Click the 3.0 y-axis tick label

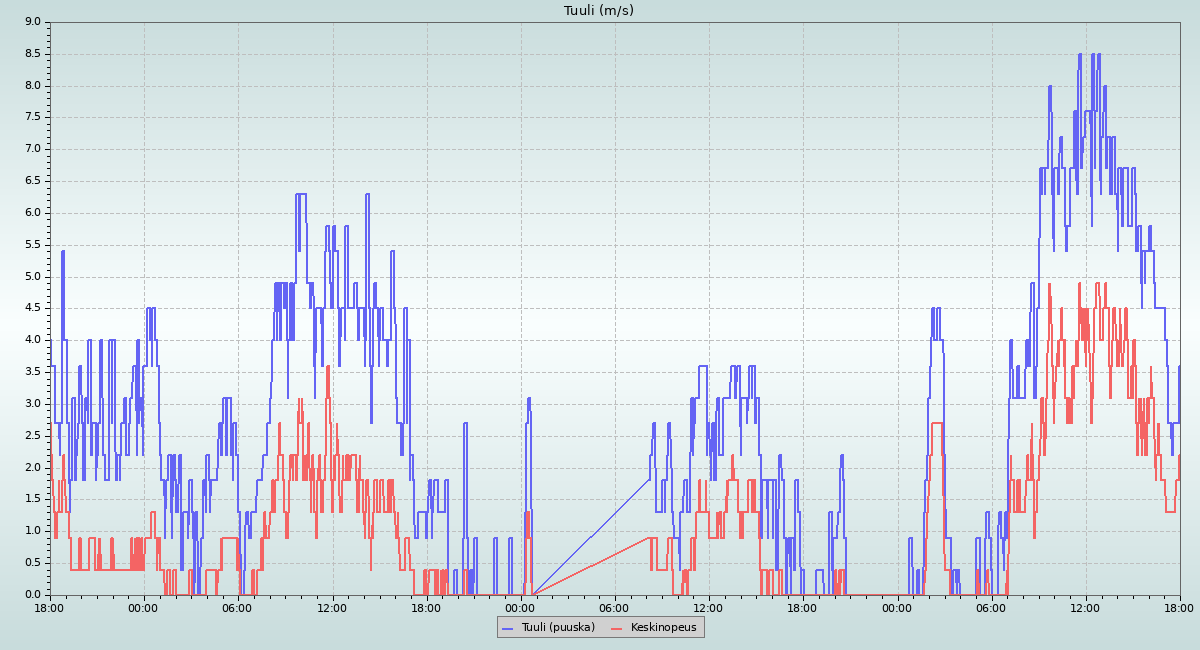33,404
